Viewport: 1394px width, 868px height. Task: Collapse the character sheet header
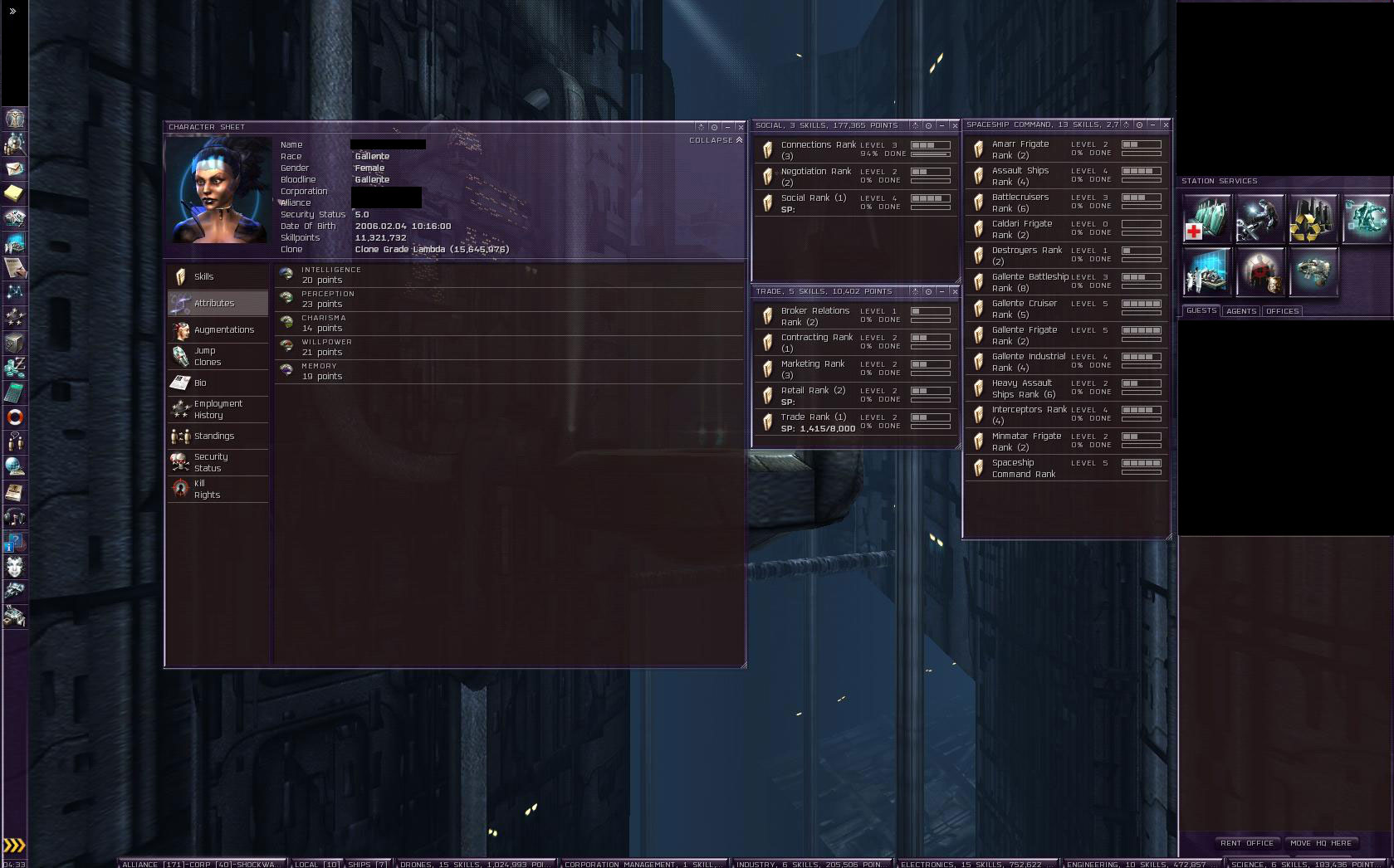[716, 140]
